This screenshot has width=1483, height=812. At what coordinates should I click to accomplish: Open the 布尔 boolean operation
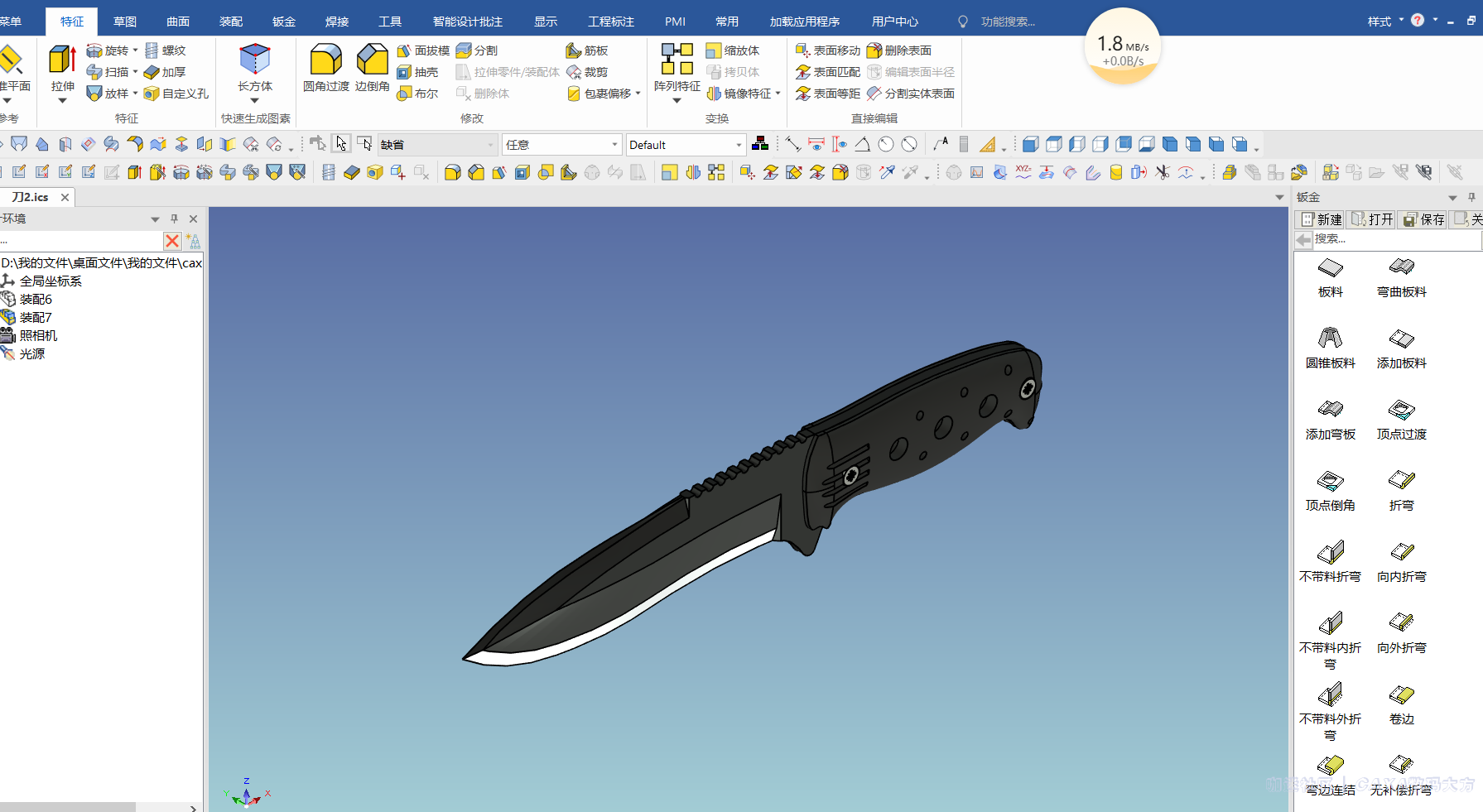(418, 94)
